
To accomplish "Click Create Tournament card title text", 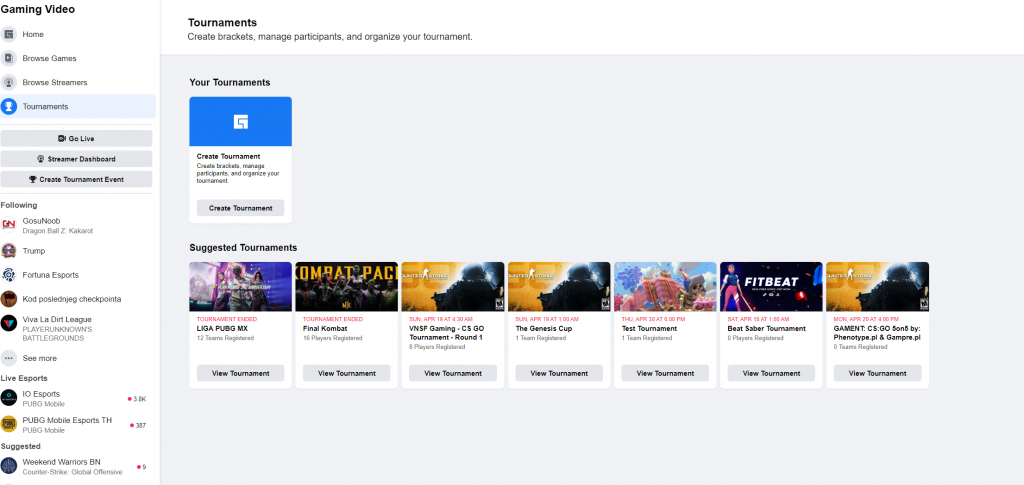I will click(x=229, y=157).
